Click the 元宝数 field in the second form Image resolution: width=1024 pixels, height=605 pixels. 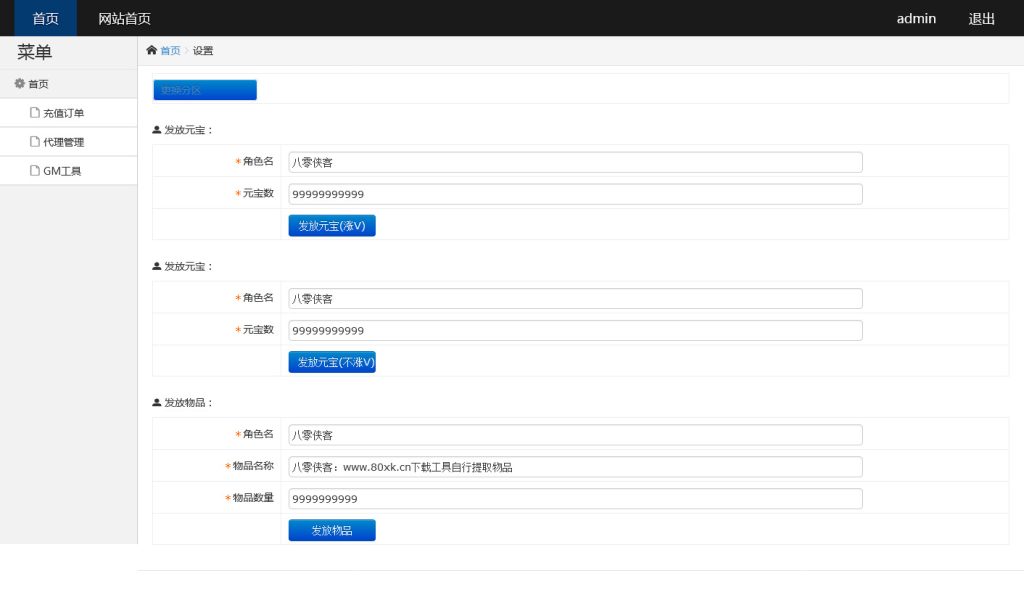(x=575, y=330)
